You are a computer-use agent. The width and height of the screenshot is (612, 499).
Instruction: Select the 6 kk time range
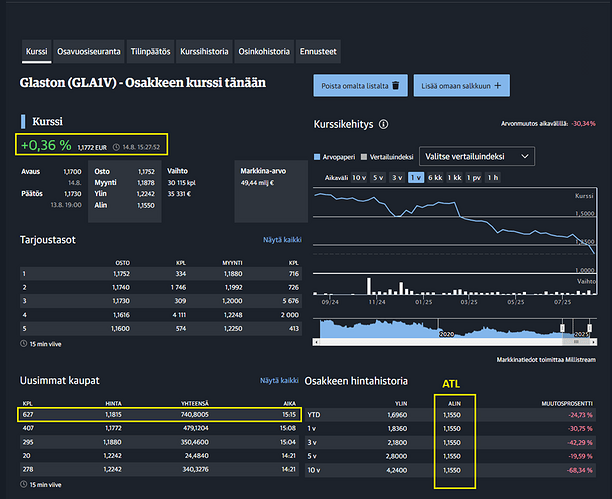436,177
